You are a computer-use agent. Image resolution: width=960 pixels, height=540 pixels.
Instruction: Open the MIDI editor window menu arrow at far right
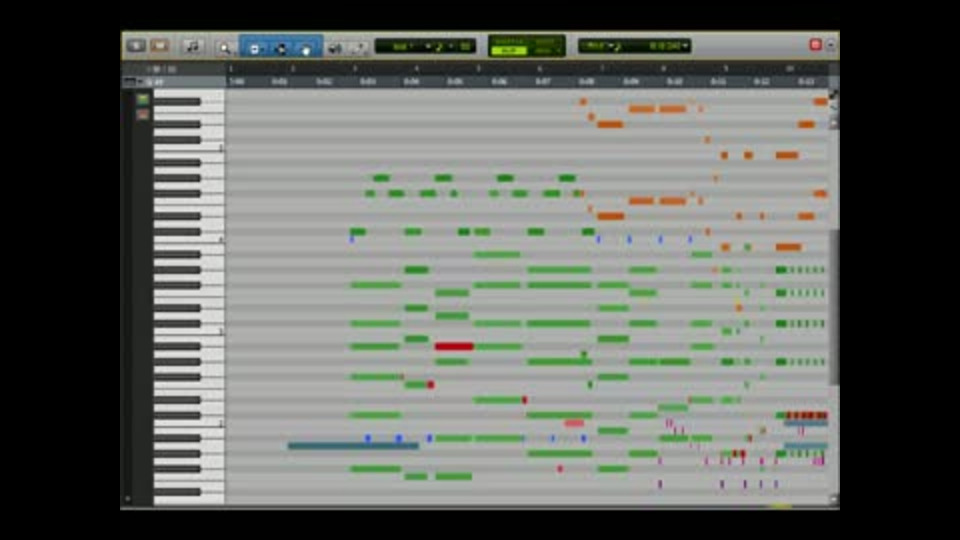click(x=831, y=45)
